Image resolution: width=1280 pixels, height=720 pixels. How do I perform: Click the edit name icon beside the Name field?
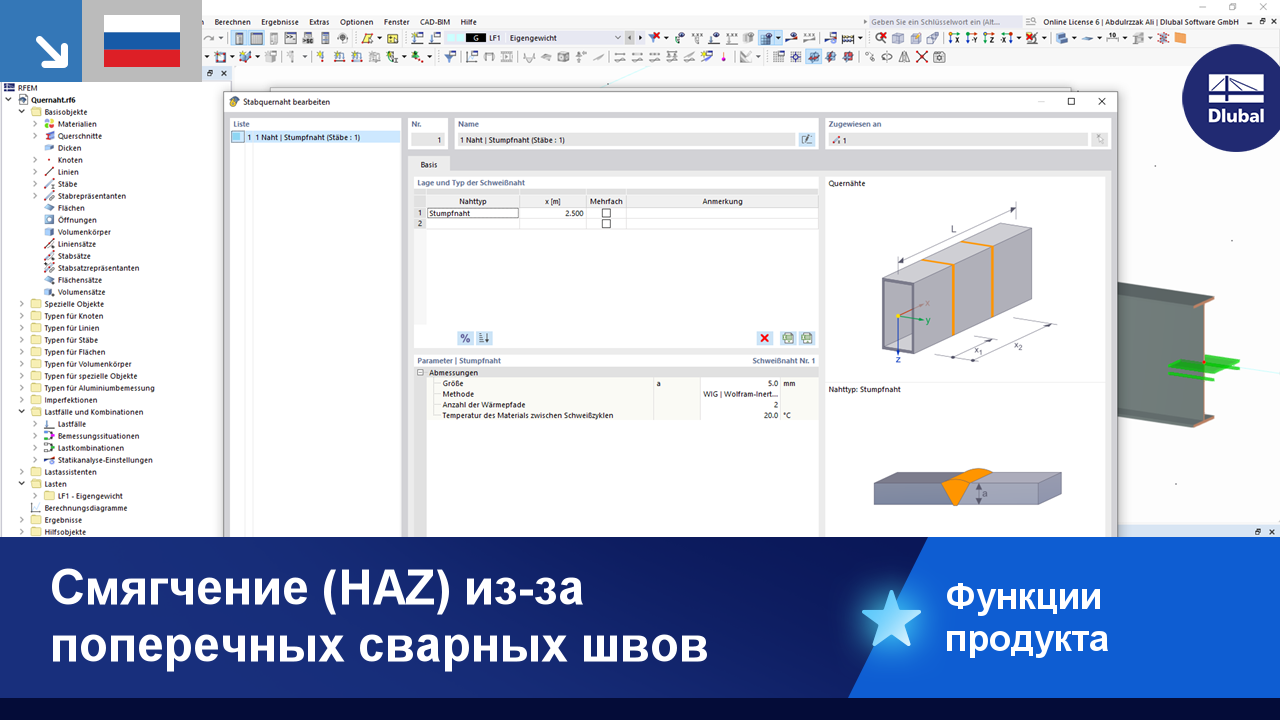tap(807, 140)
